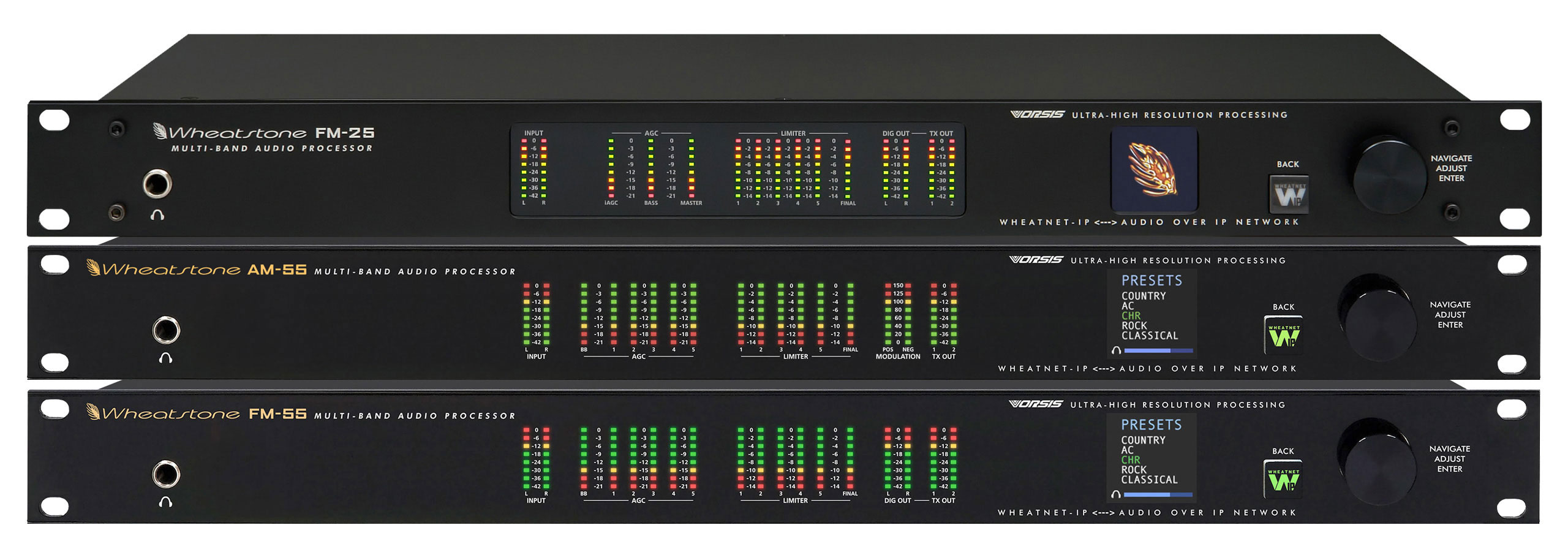The width and height of the screenshot is (1568, 555).
Task: Click the headphone symbol under FM-25 jack
Action: pyautogui.click(x=157, y=215)
